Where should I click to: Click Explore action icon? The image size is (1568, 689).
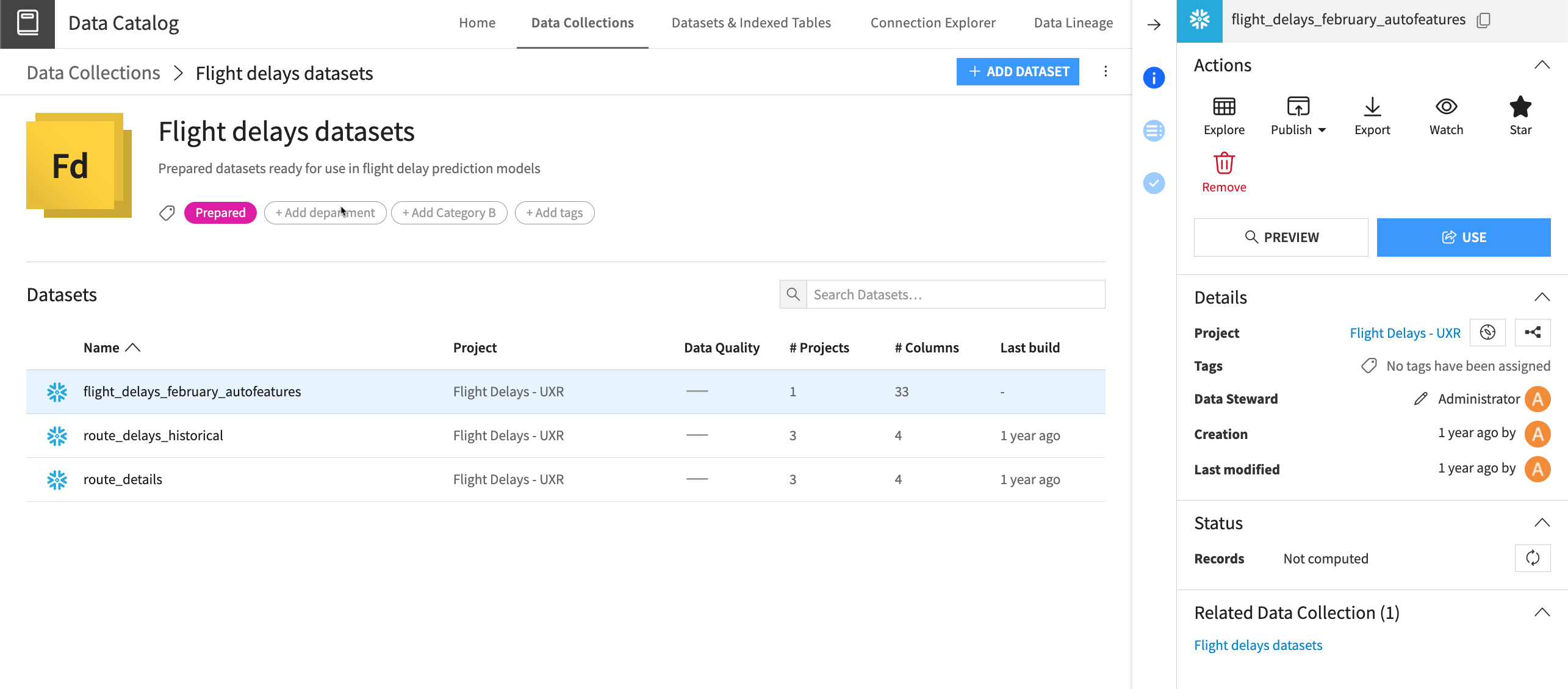point(1224,116)
